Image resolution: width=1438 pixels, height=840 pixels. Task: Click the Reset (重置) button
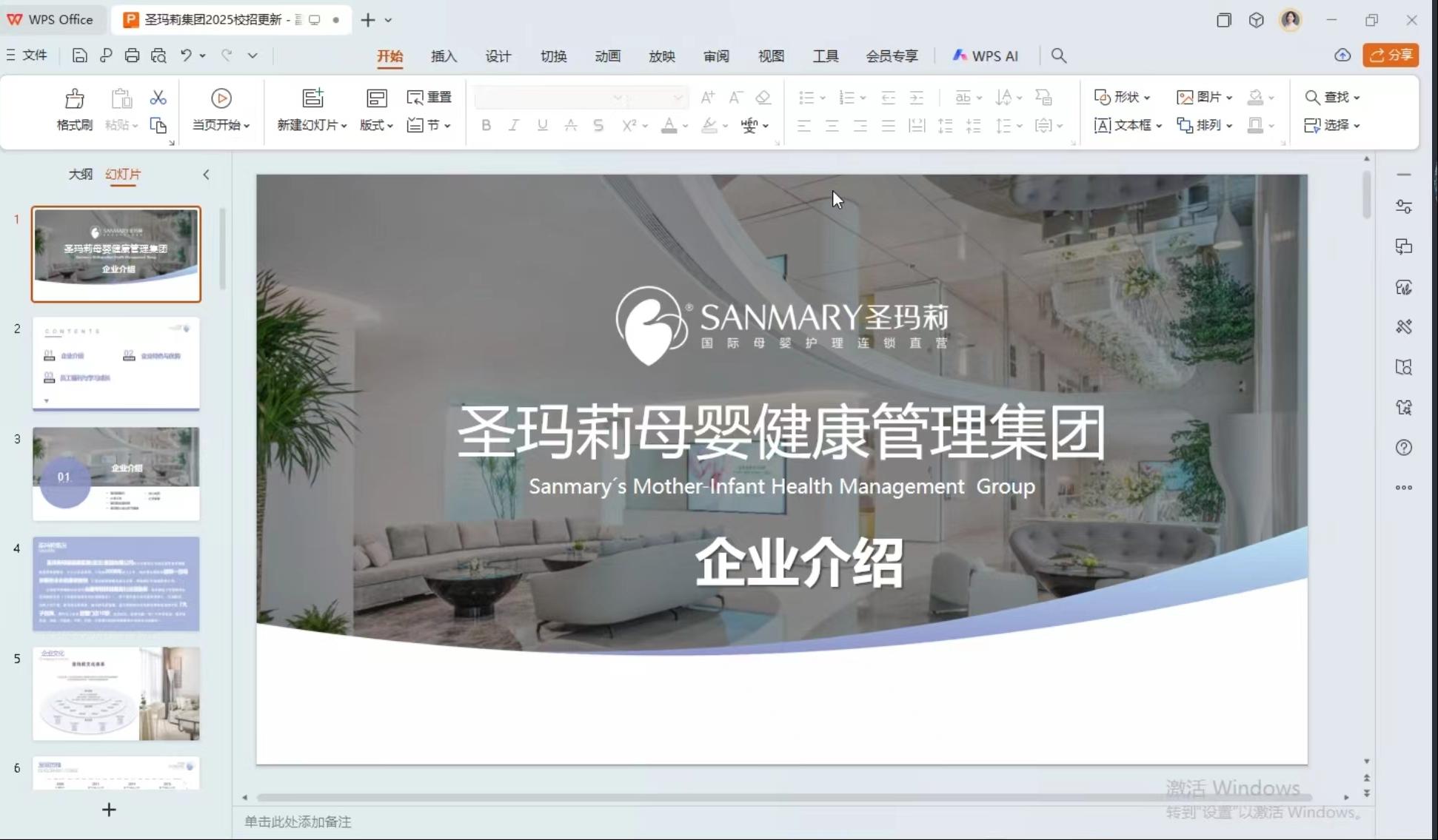[429, 97]
